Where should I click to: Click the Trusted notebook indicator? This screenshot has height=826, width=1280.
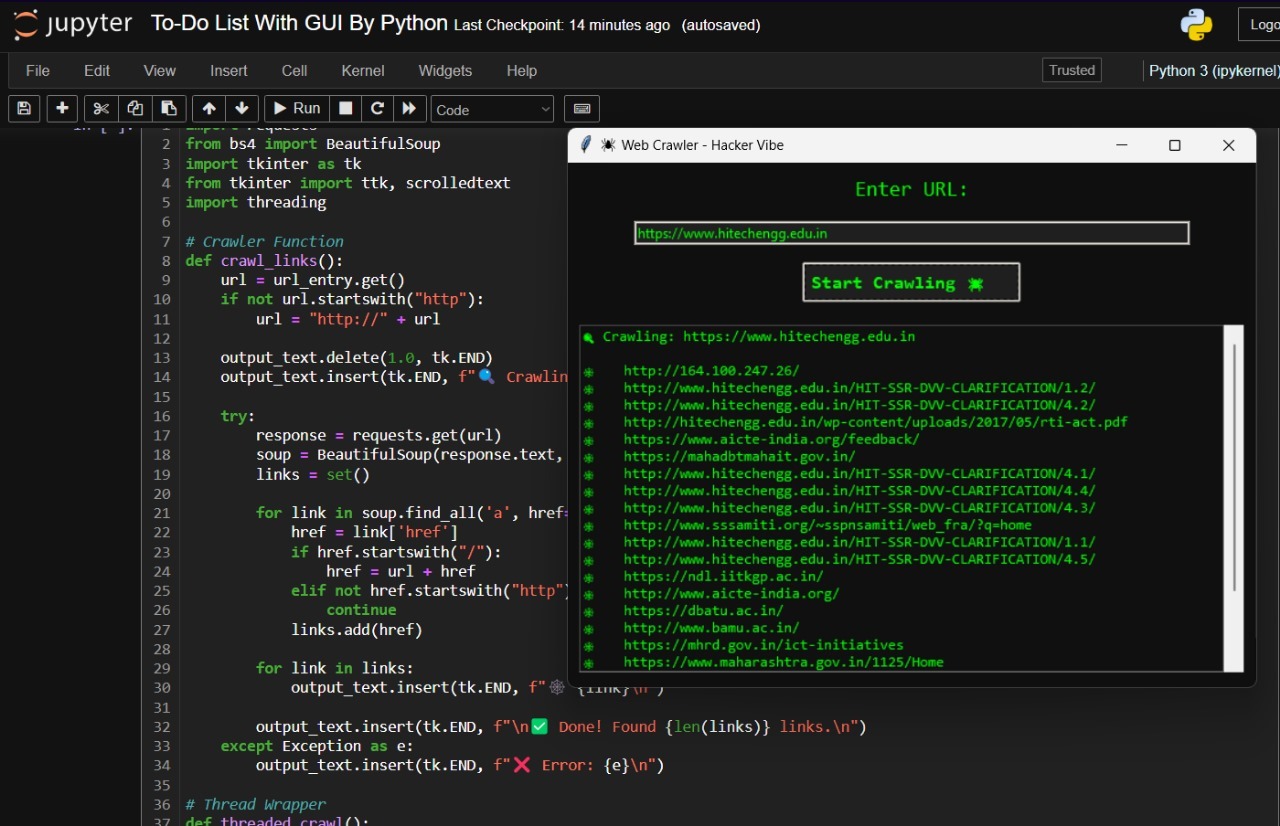[x=1071, y=70]
